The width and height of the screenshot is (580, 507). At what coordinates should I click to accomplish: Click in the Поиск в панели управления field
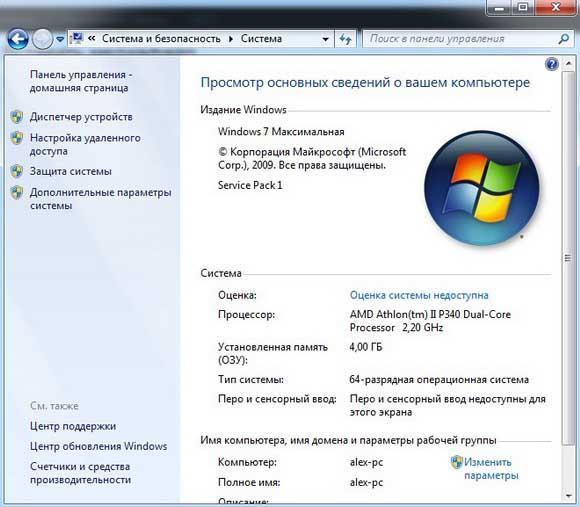(x=462, y=38)
